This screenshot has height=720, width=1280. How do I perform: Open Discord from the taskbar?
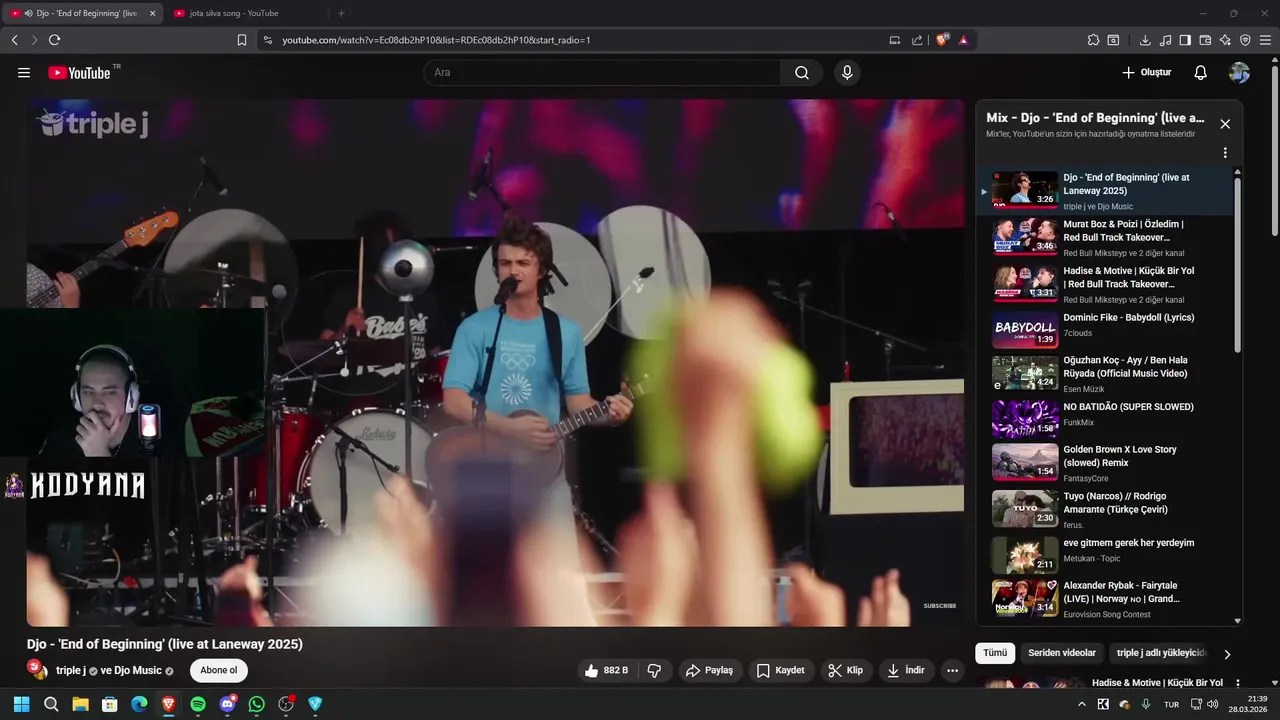point(227,704)
